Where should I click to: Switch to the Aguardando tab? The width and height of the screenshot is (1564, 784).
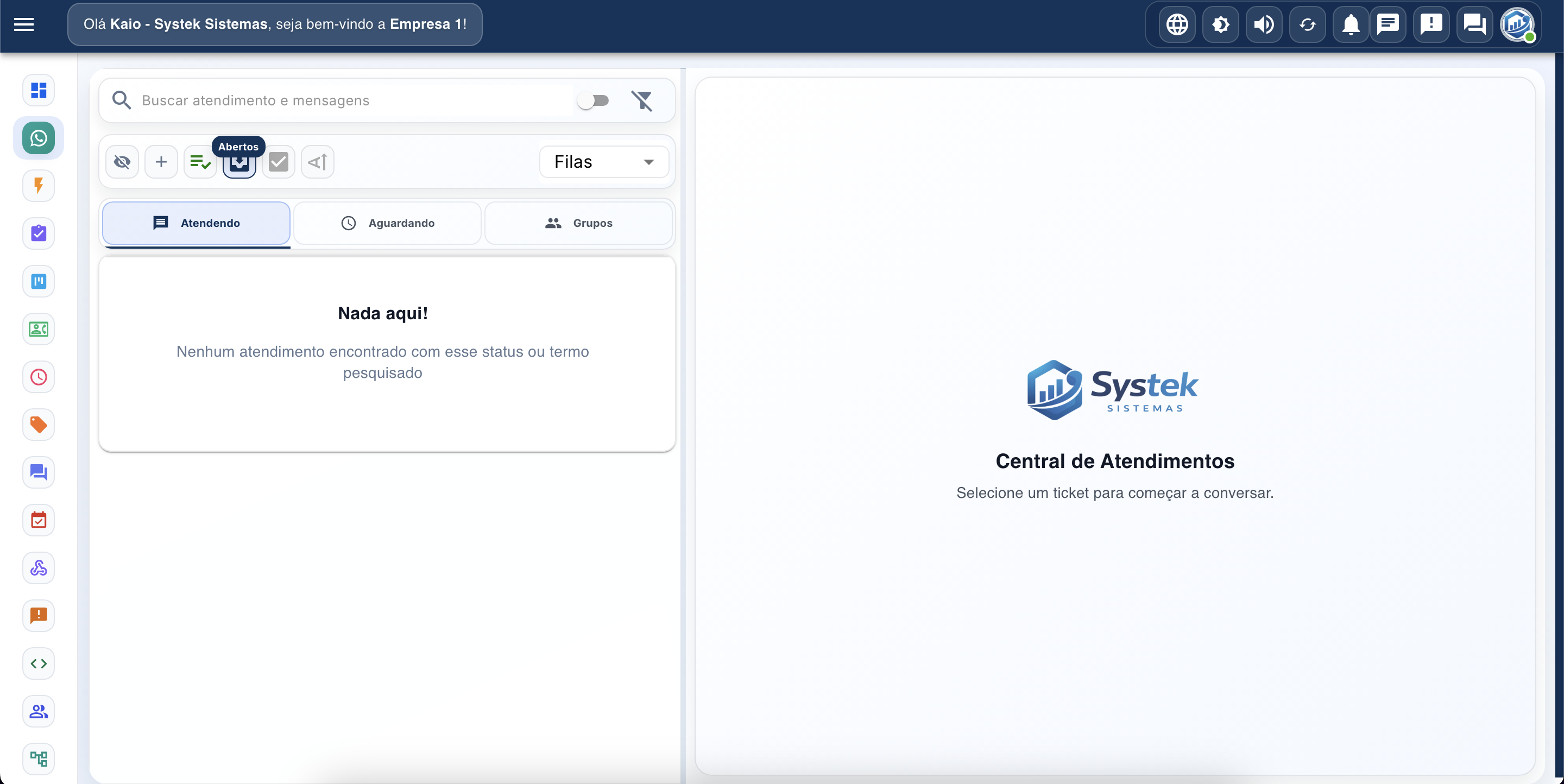coord(387,223)
